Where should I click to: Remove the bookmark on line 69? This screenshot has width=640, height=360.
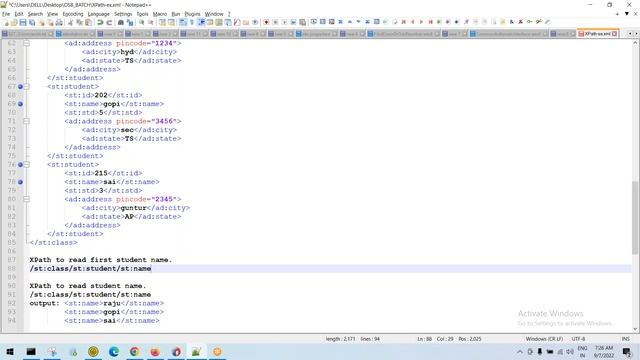[20, 104]
